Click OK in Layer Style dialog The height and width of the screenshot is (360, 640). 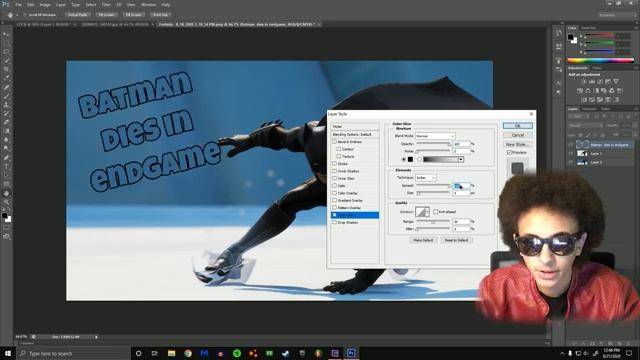[x=518, y=126]
